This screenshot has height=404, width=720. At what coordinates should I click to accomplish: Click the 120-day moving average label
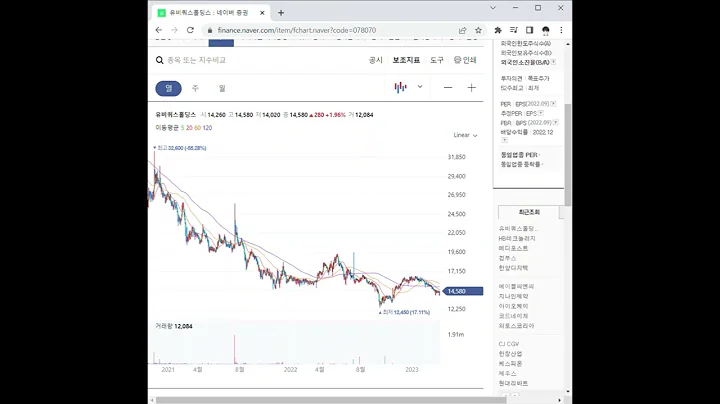pos(208,128)
